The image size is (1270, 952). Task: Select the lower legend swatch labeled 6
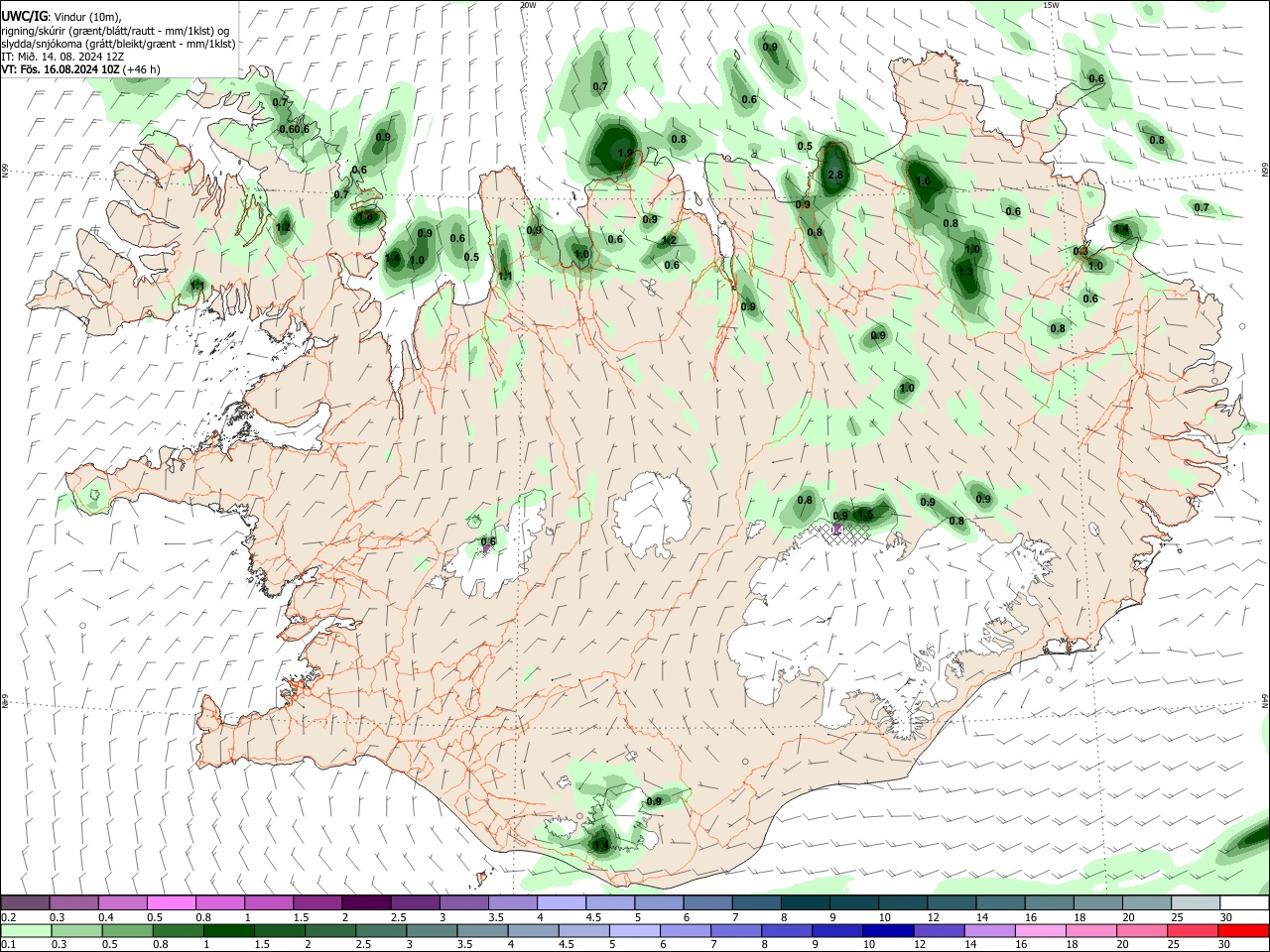point(686,930)
